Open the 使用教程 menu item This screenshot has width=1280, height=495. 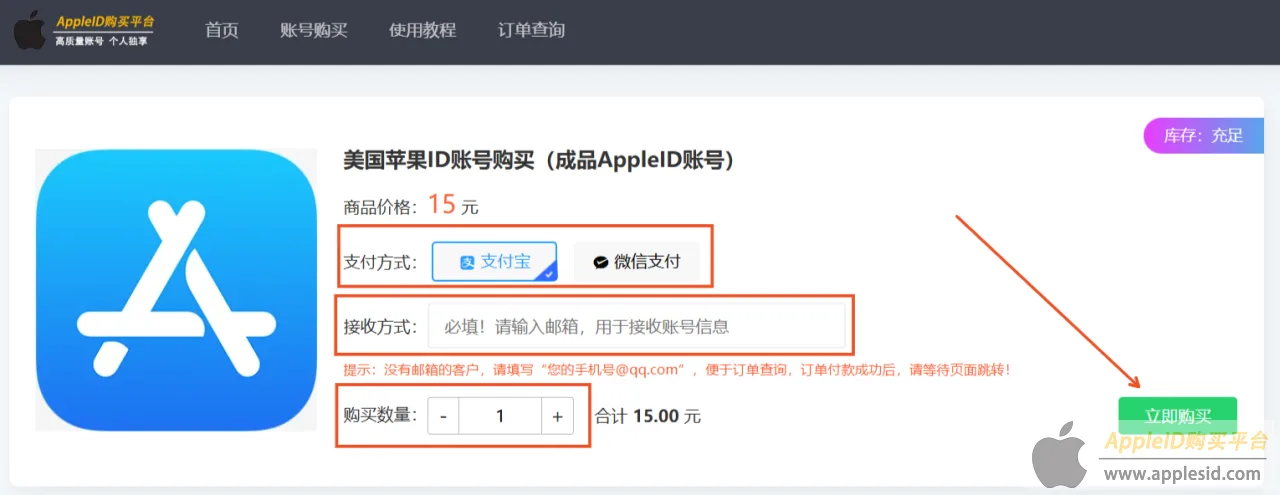coord(422,30)
